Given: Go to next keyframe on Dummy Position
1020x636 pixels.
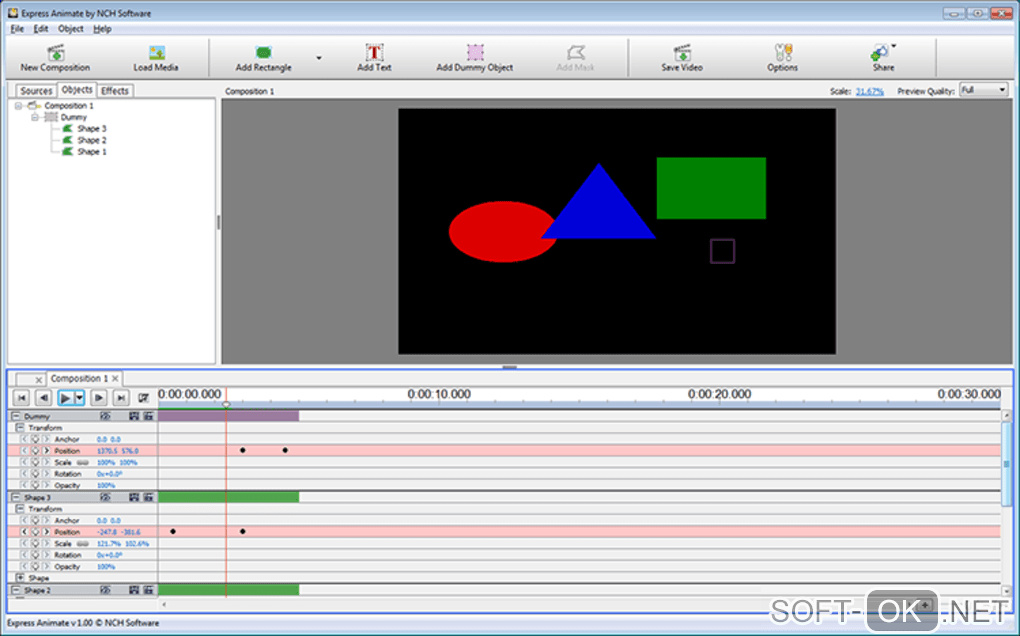Looking at the screenshot, I should pos(46,451).
